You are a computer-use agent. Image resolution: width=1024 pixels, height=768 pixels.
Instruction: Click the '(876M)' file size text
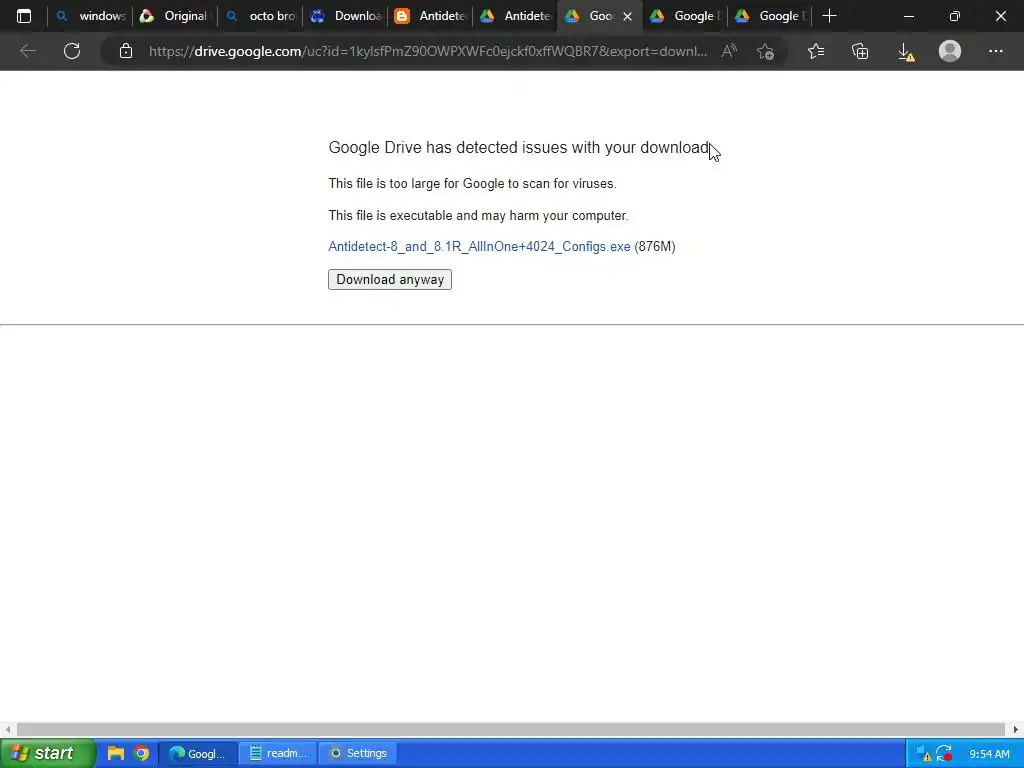point(655,246)
